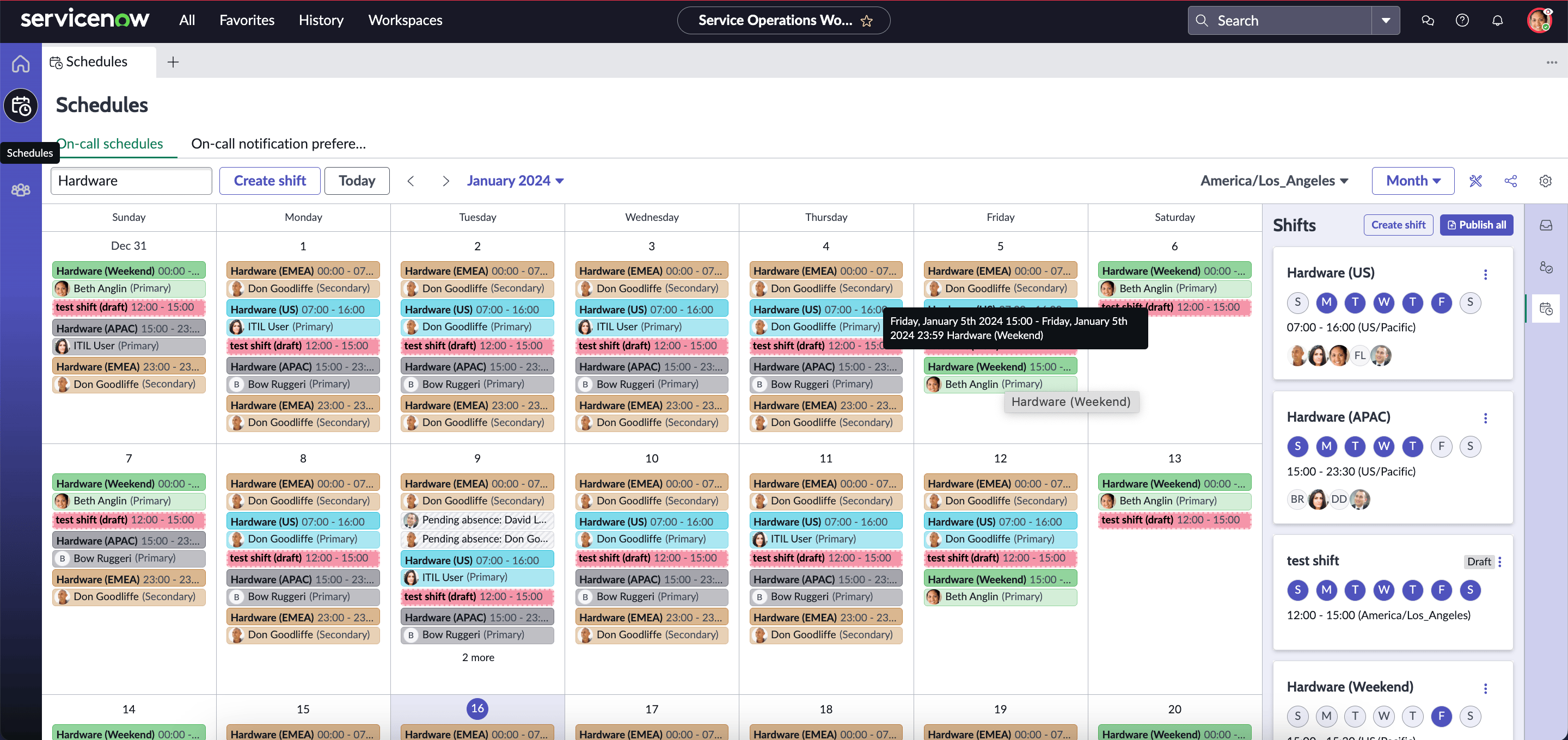Click the crossed tools icon in calendar toolbar

[1475, 181]
